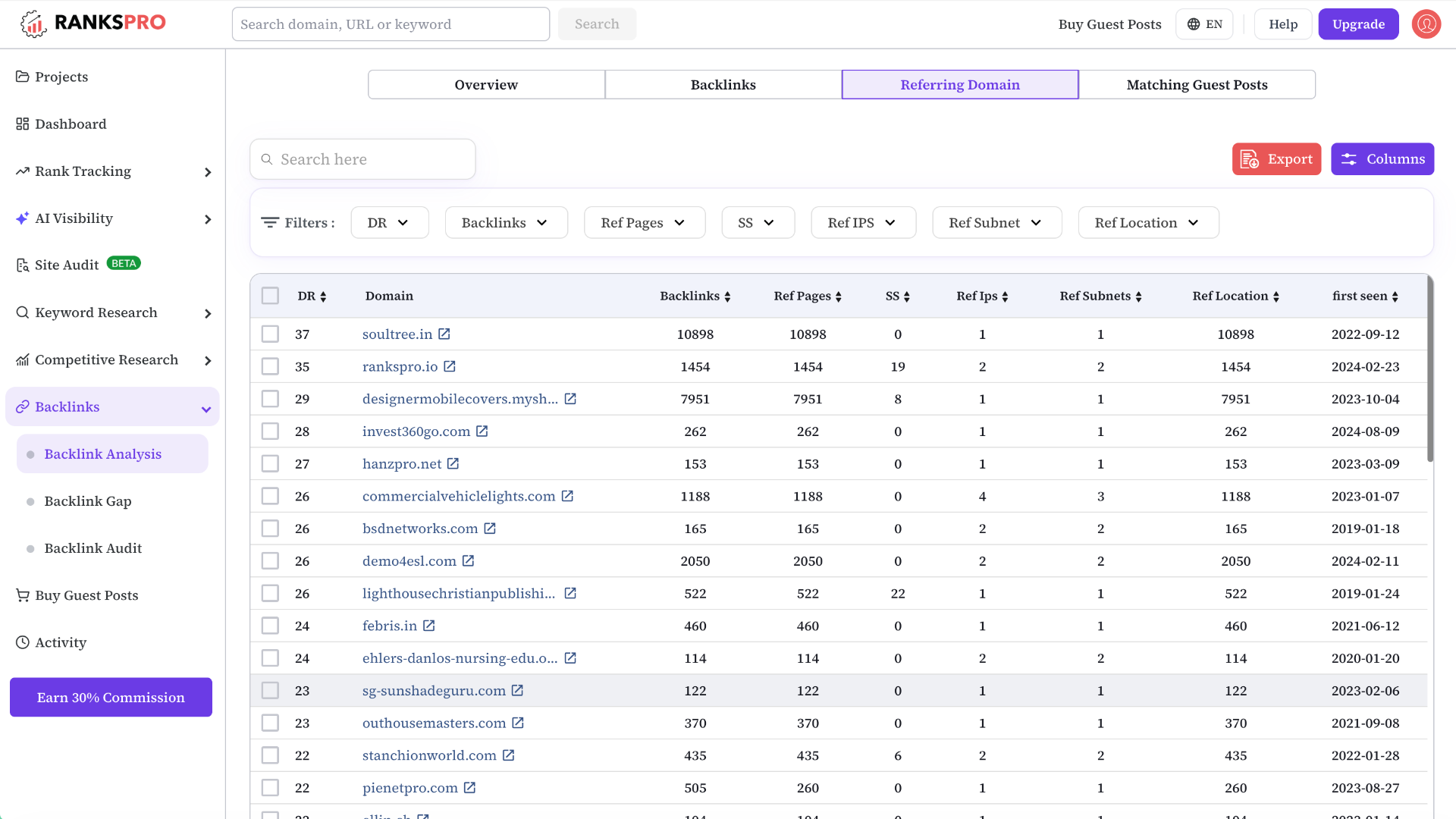Select checkbox for hanzpro.net row

270,463
